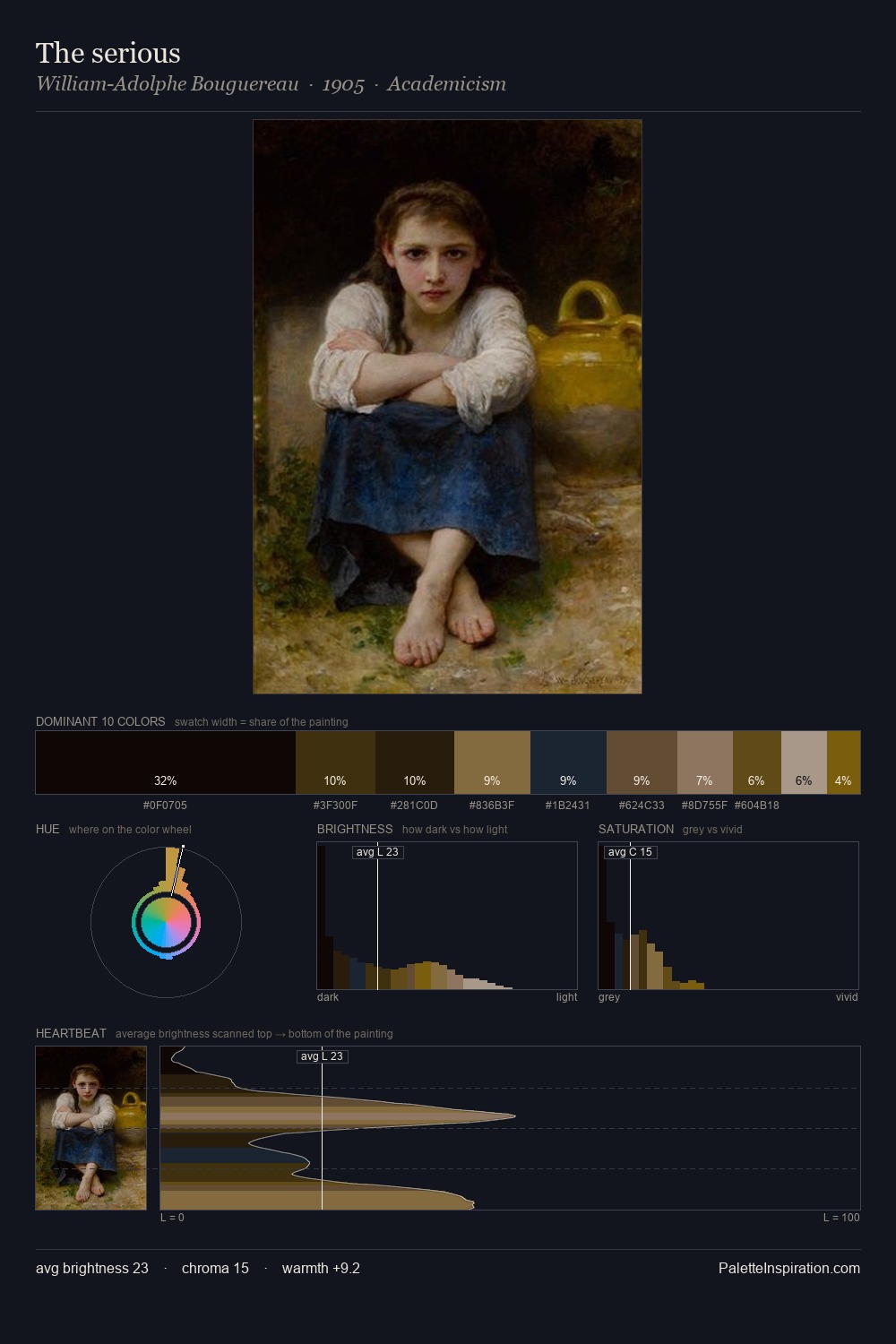The height and width of the screenshot is (1344, 896).
Task: Click the #0F0705 darkest color swatch
Action: click(166, 762)
